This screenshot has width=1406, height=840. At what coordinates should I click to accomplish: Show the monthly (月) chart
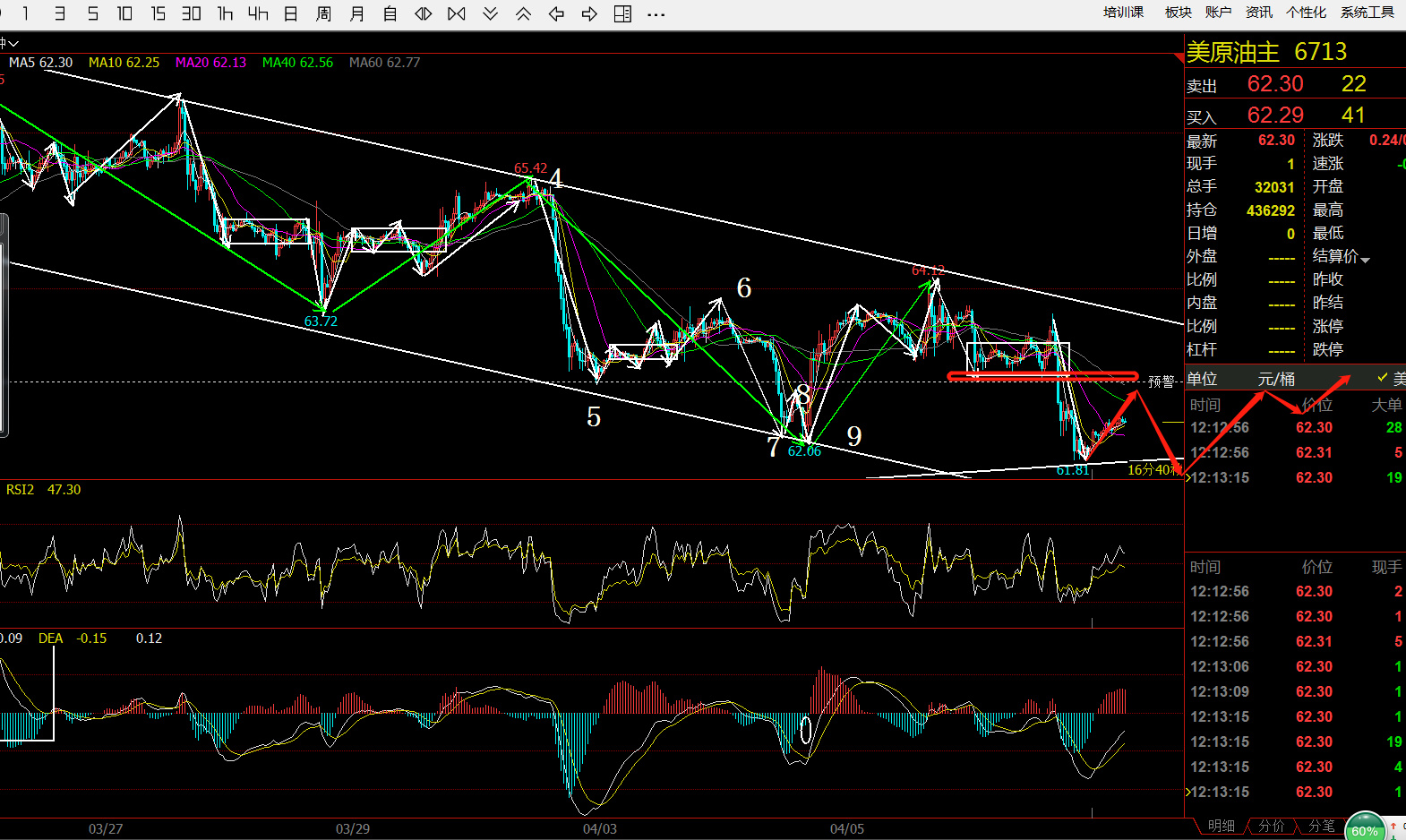pos(356,13)
